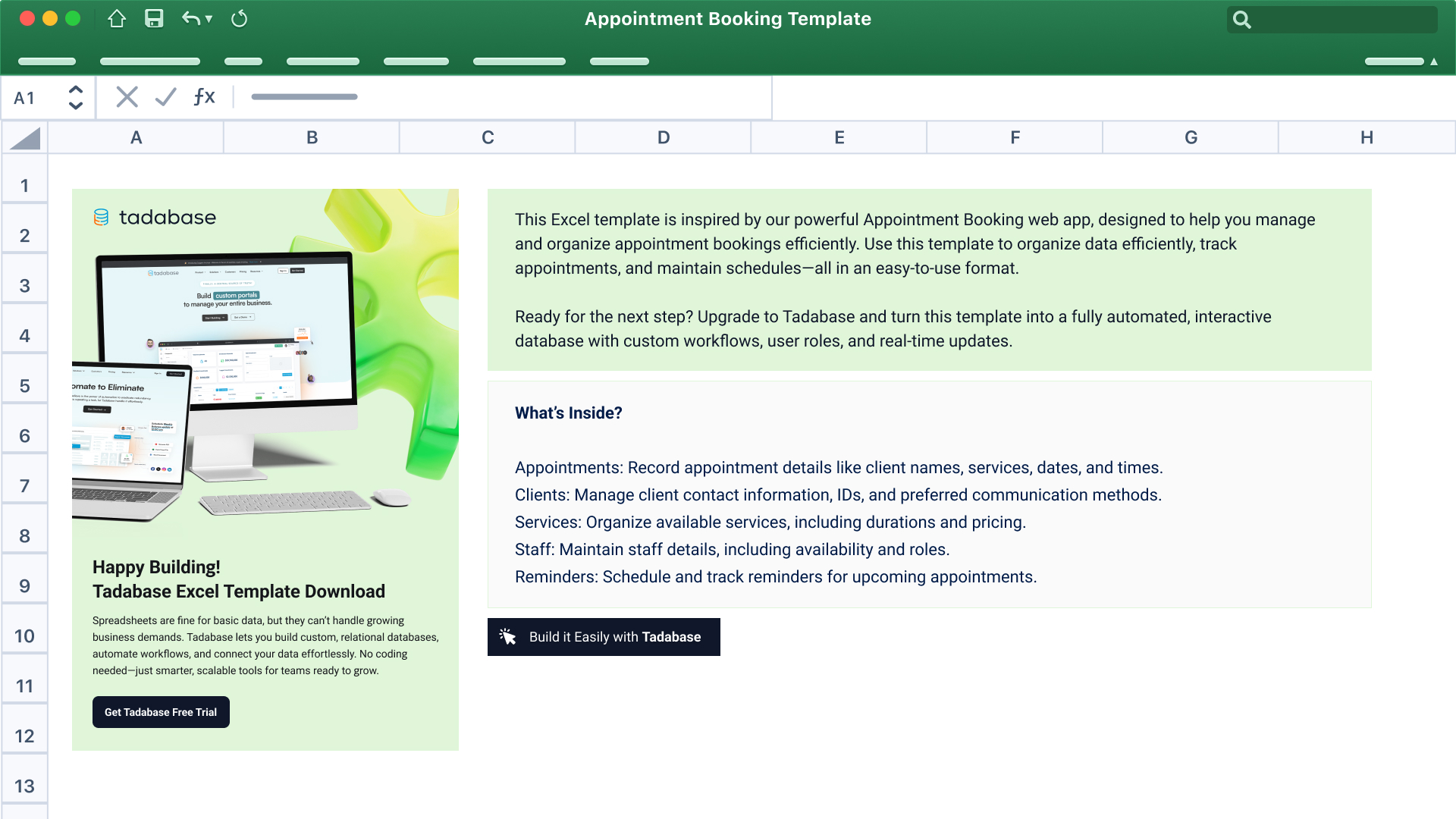
Task: Click the Save floppy disk icon
Action: (x=154, y=19)
